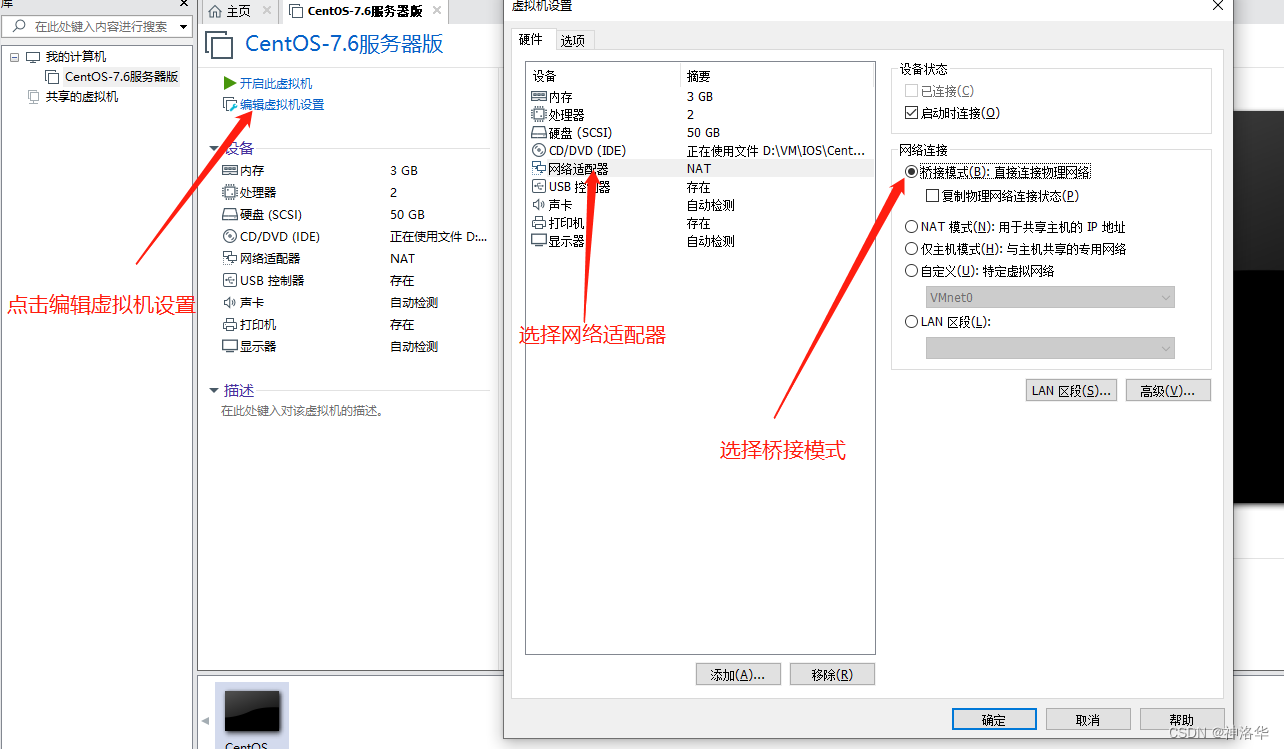This screenshot has height=749, width=1284.
Task: Select the NAT 模式 radio button
Action: [x=911, y=226]
